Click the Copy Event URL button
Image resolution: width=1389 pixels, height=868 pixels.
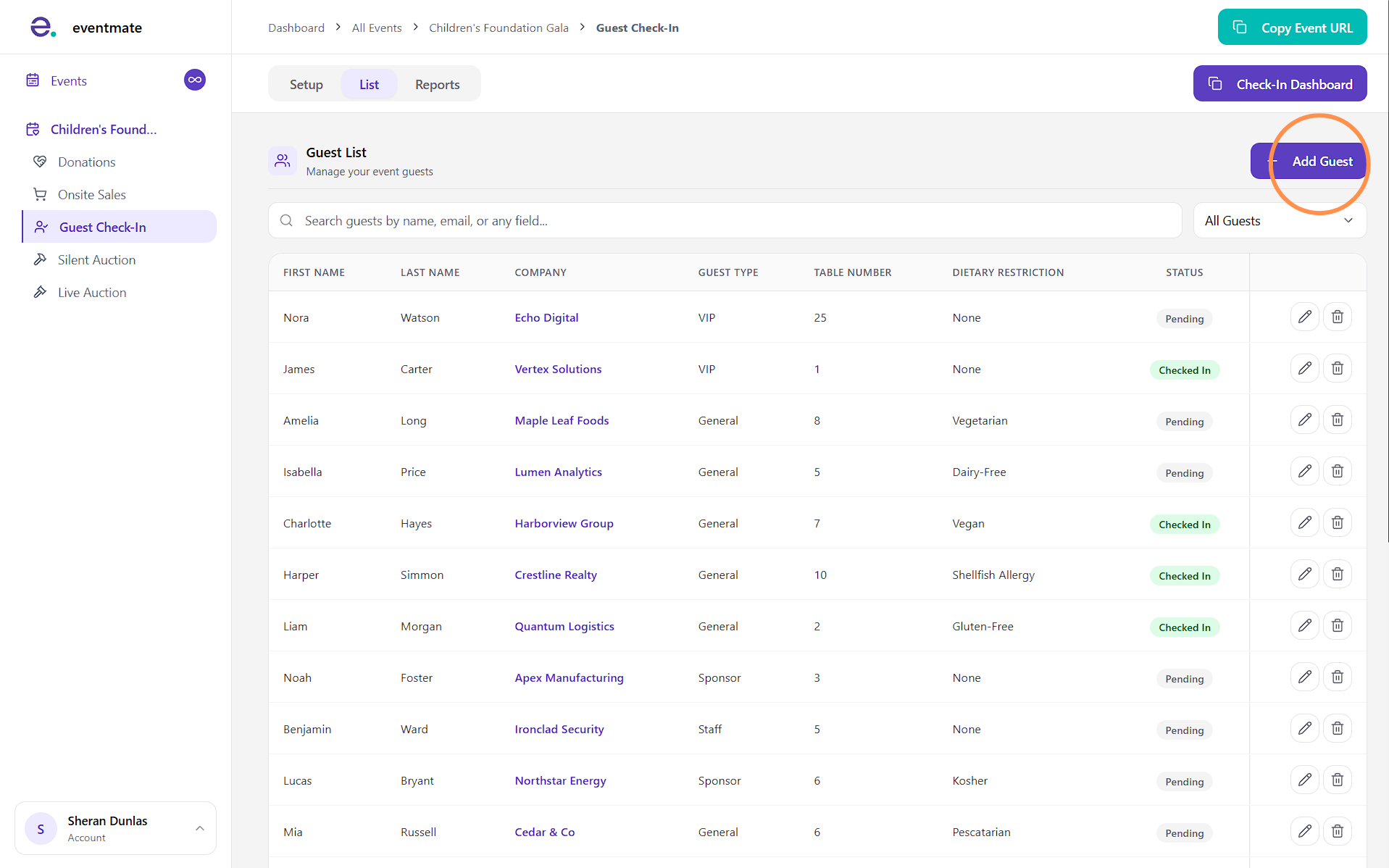(1292, 27)
